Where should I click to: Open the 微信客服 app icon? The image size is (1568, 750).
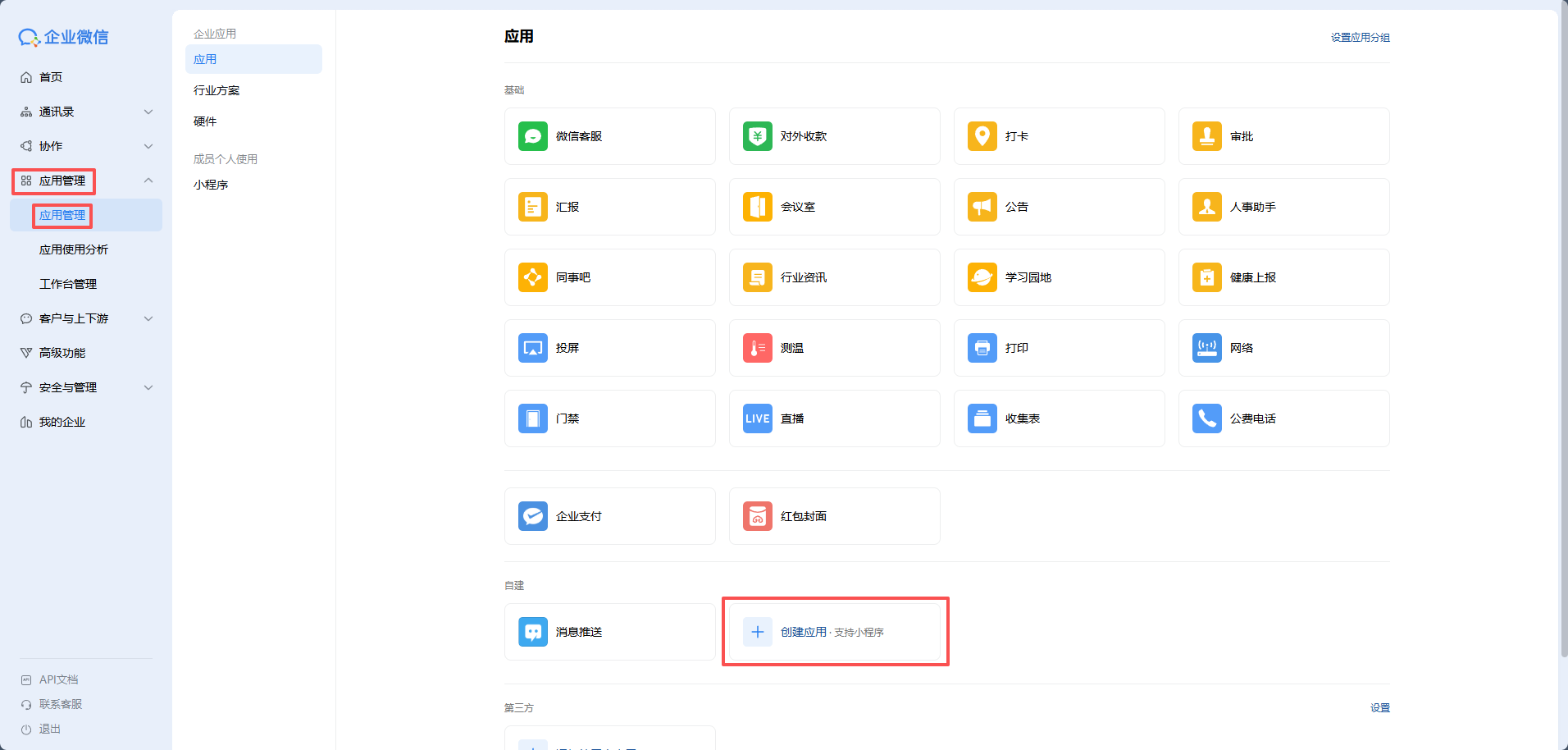pyautogui.click(x=533, y=136)
